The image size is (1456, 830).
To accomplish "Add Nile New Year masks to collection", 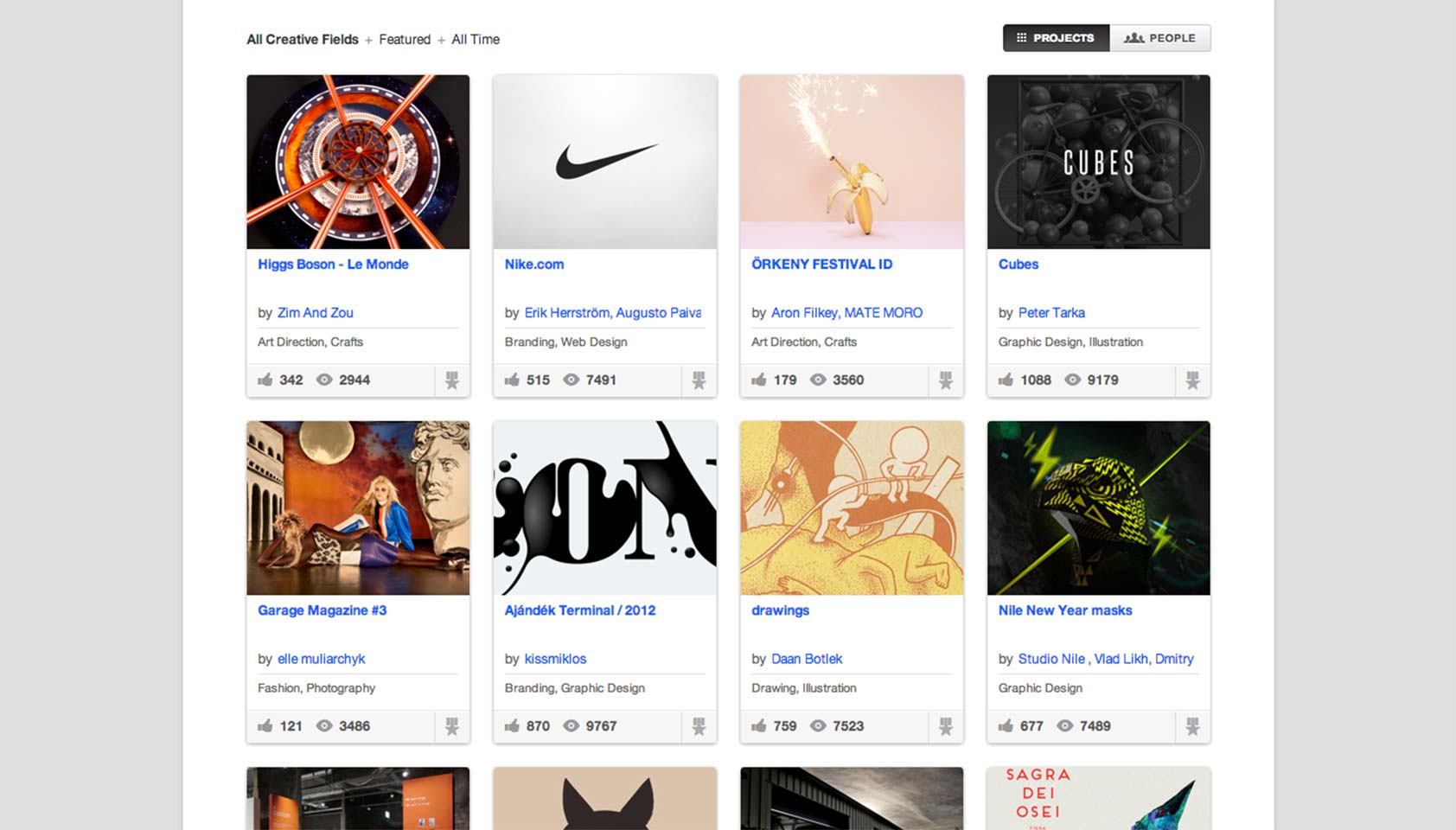I will tap(1192, 726).
